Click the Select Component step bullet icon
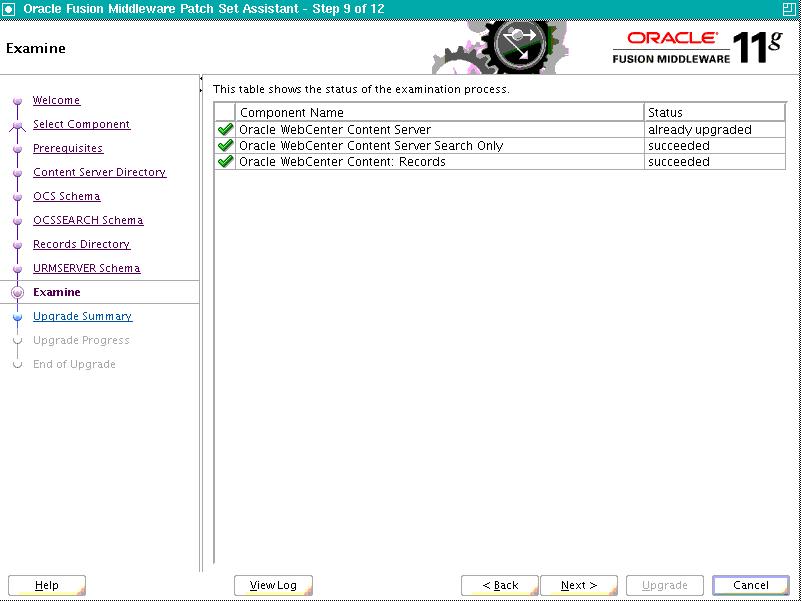The height and width of the screenshot is (601, 801). (17, 125)
